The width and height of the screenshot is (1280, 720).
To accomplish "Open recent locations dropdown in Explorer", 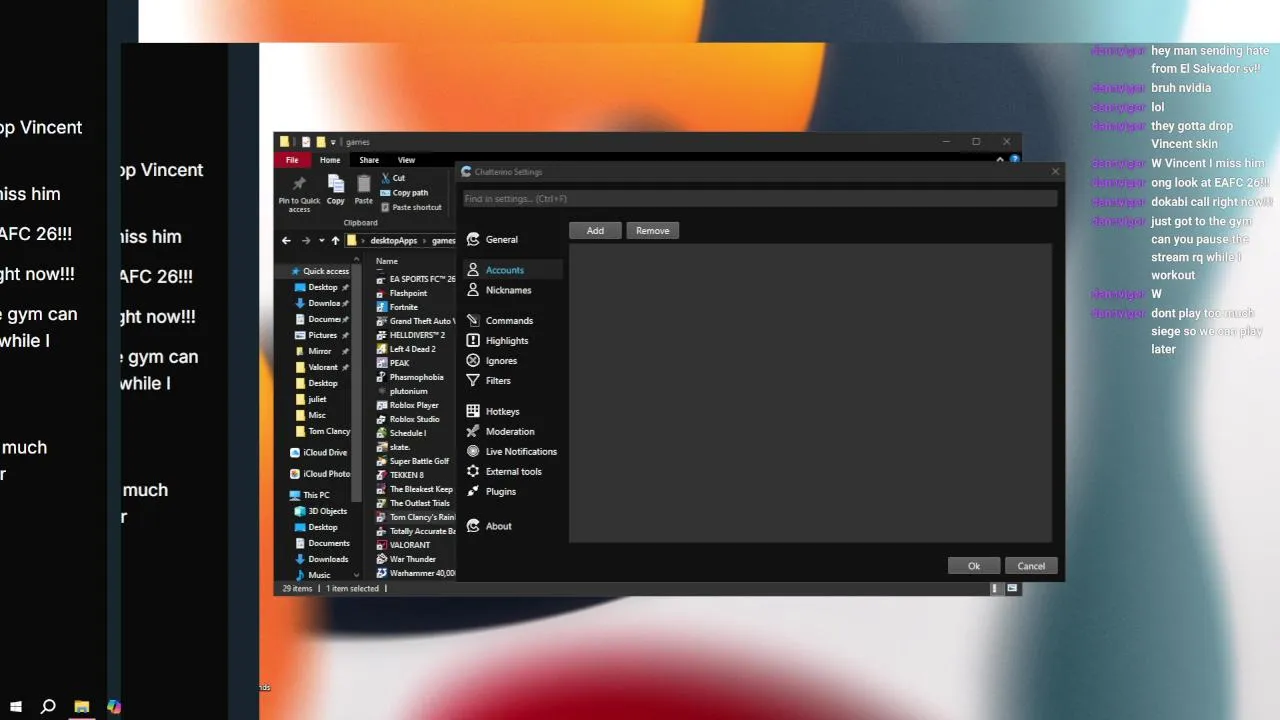I will [321, 241].
